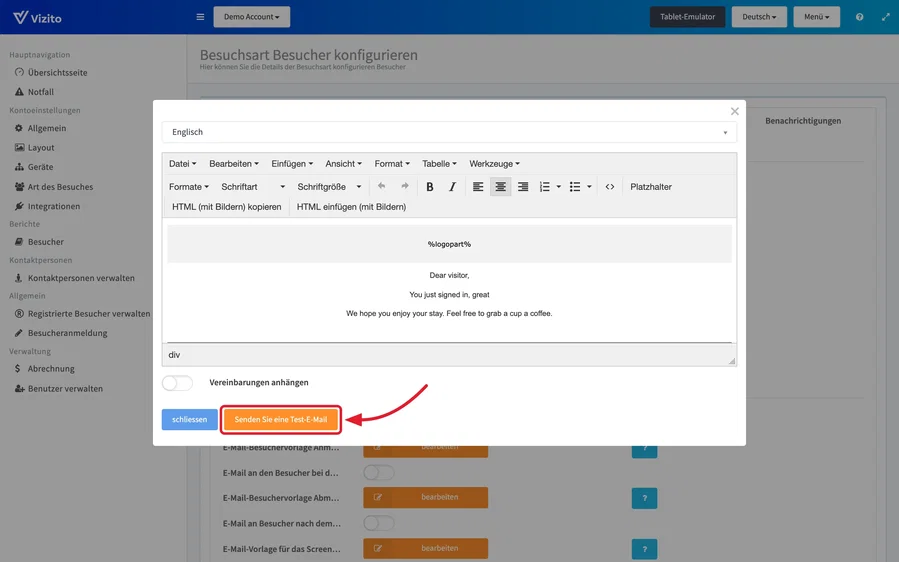
Task: Click Senden Sie eine Test-E-Mail
Action: coord(281,419)
